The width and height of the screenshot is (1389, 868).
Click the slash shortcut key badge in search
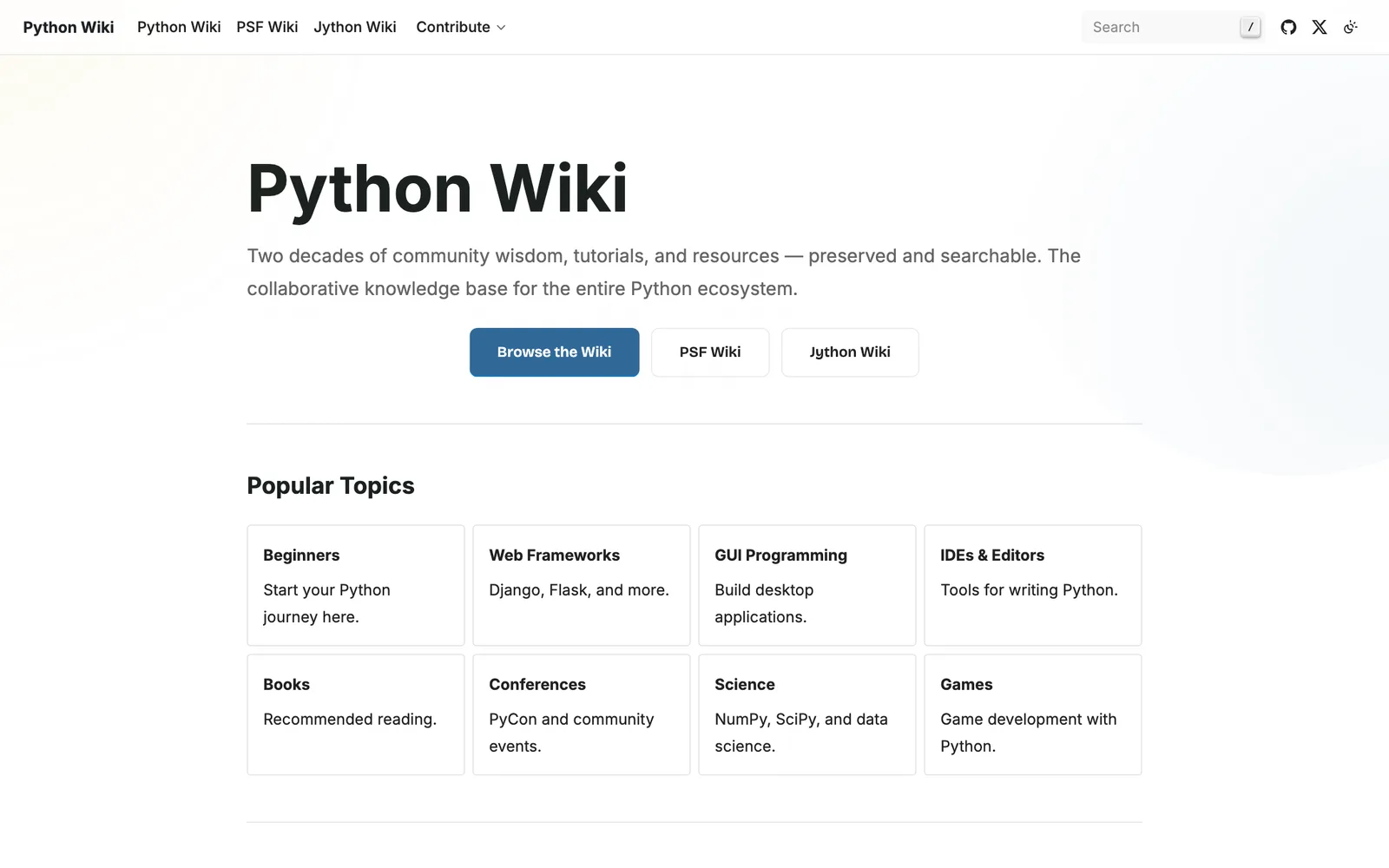coord(1250,27)
